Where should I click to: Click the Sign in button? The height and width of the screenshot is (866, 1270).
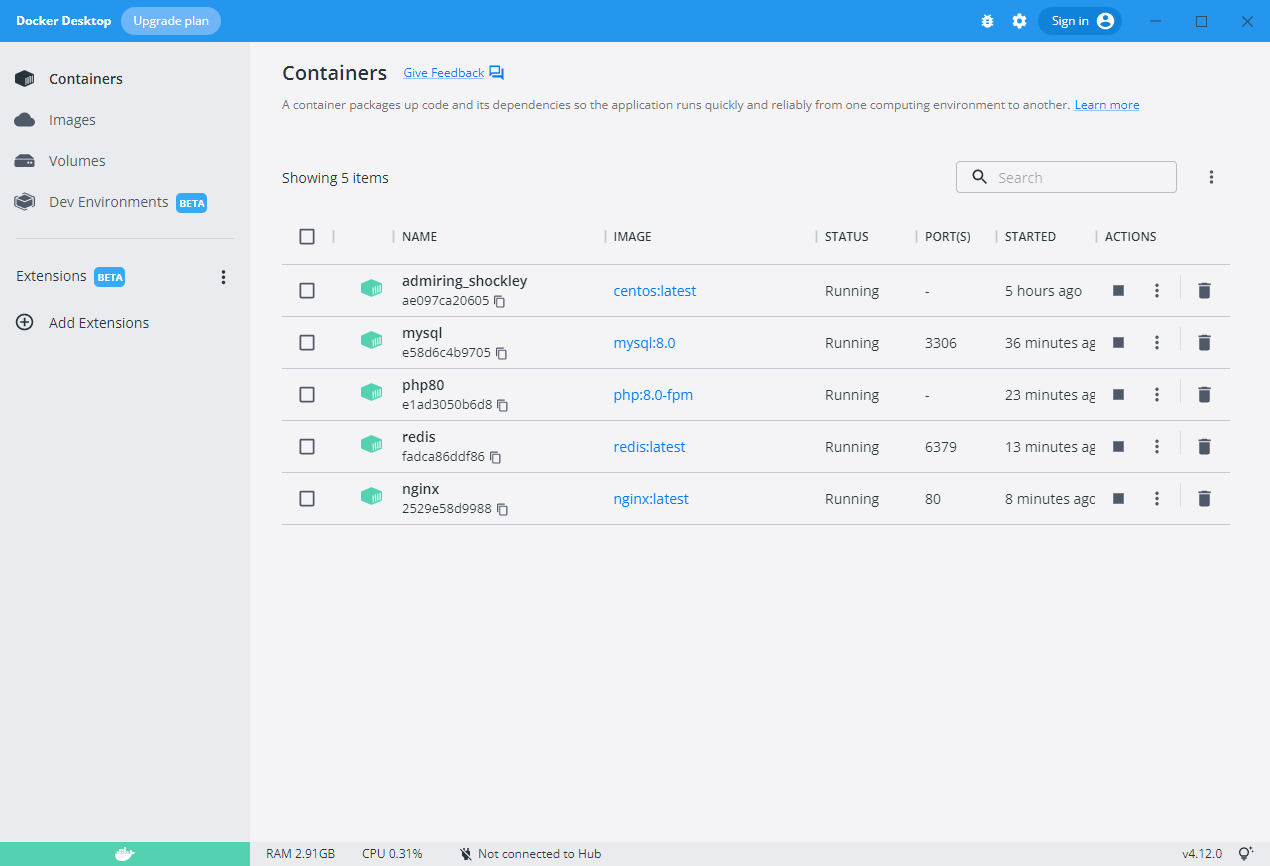(x=1080, y=21)
